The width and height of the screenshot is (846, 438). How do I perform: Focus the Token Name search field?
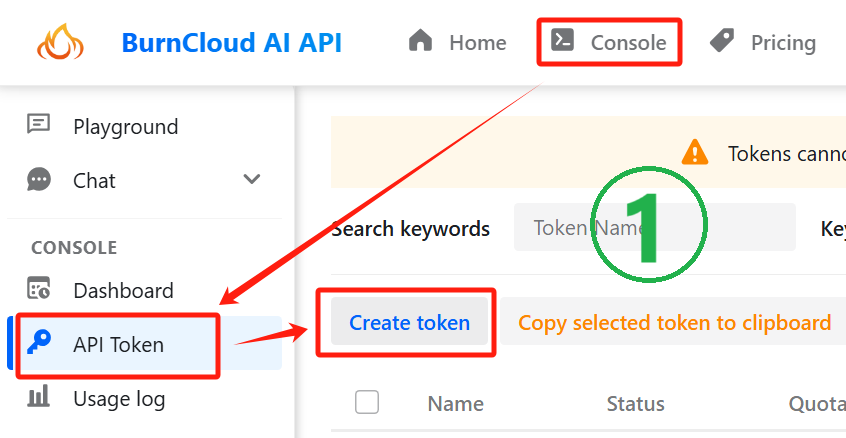point(654,227)
